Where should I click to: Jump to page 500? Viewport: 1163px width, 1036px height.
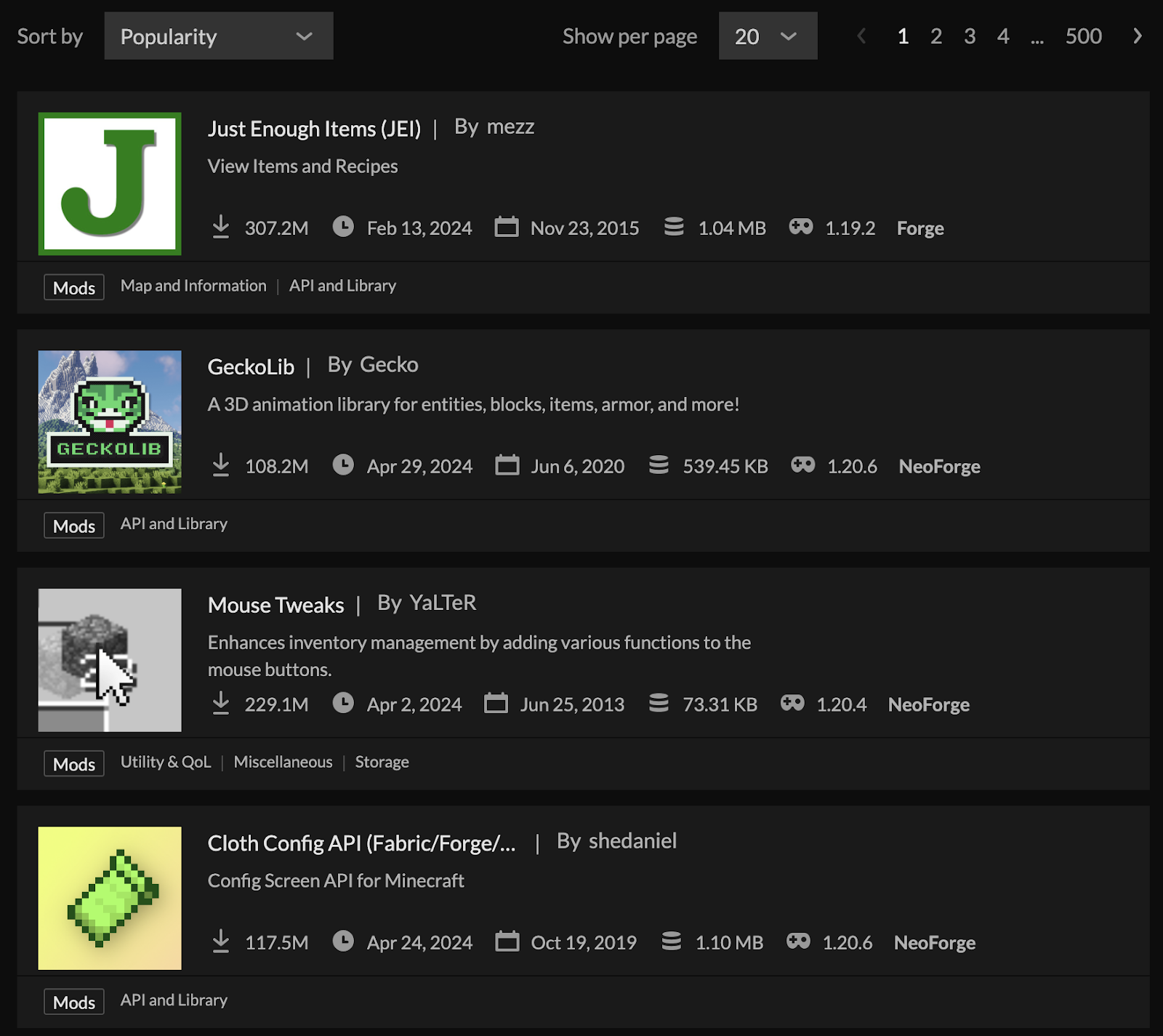click(1083, 36)
